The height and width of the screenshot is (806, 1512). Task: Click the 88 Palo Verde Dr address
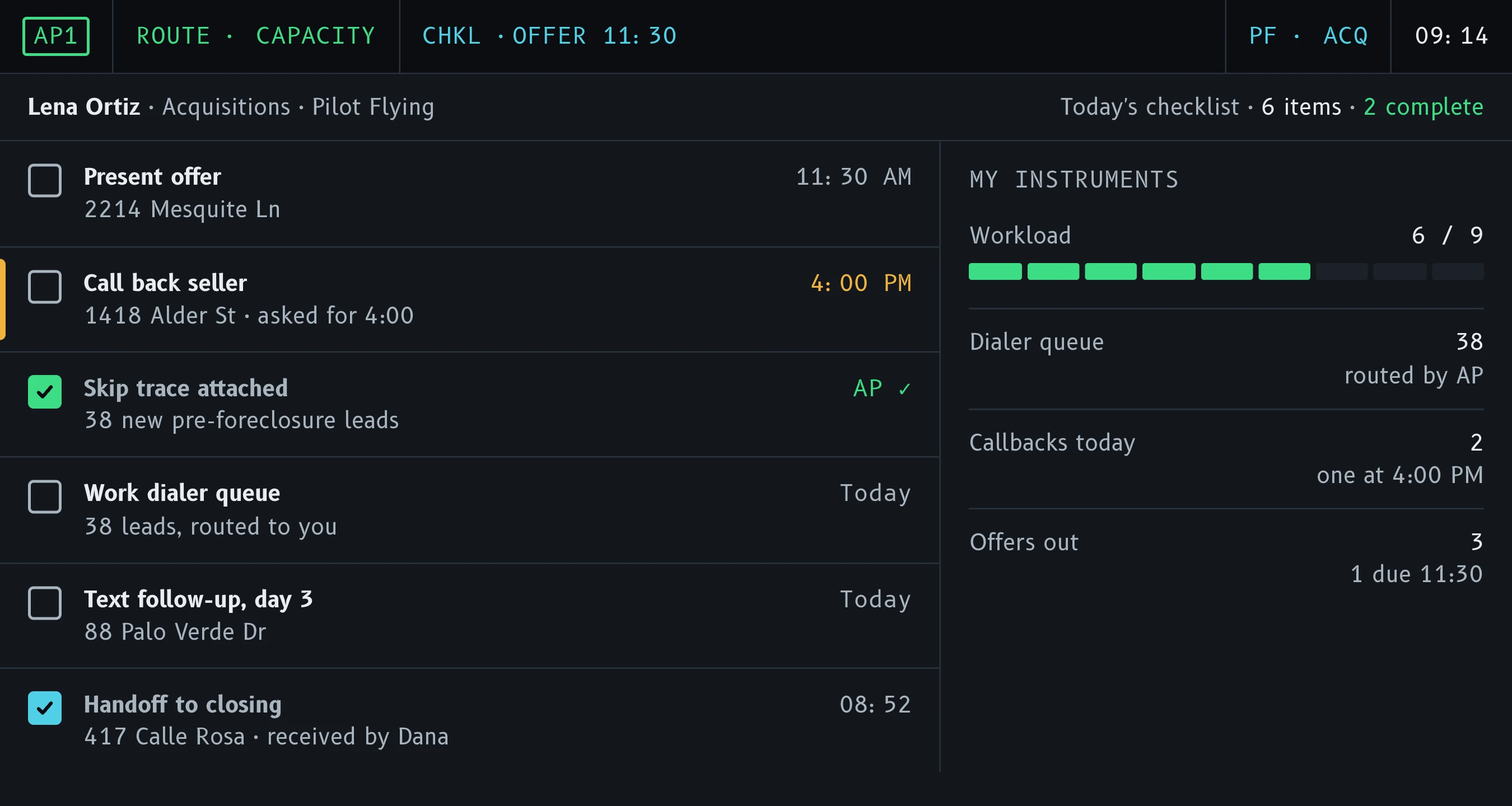[175, 632]
